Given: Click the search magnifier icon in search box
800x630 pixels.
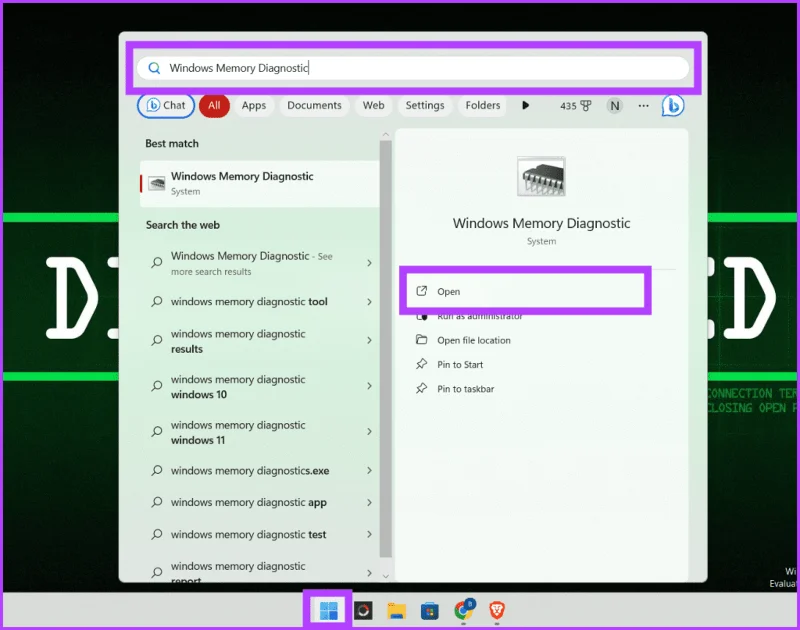Looking at the screenshot, I should click(x=154, y=68).
